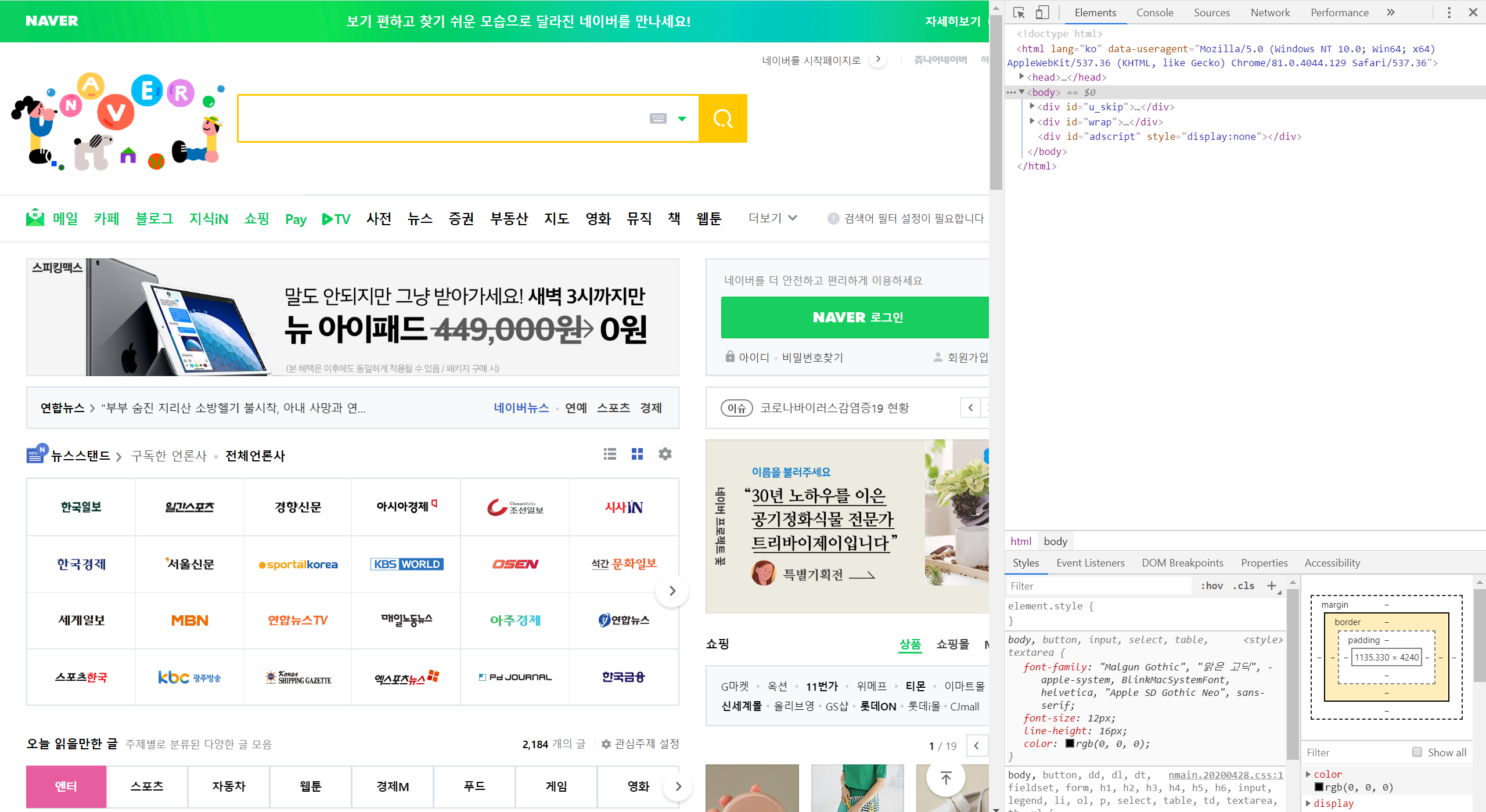Open the 메일 link in navigation

(x=64, y=218)
